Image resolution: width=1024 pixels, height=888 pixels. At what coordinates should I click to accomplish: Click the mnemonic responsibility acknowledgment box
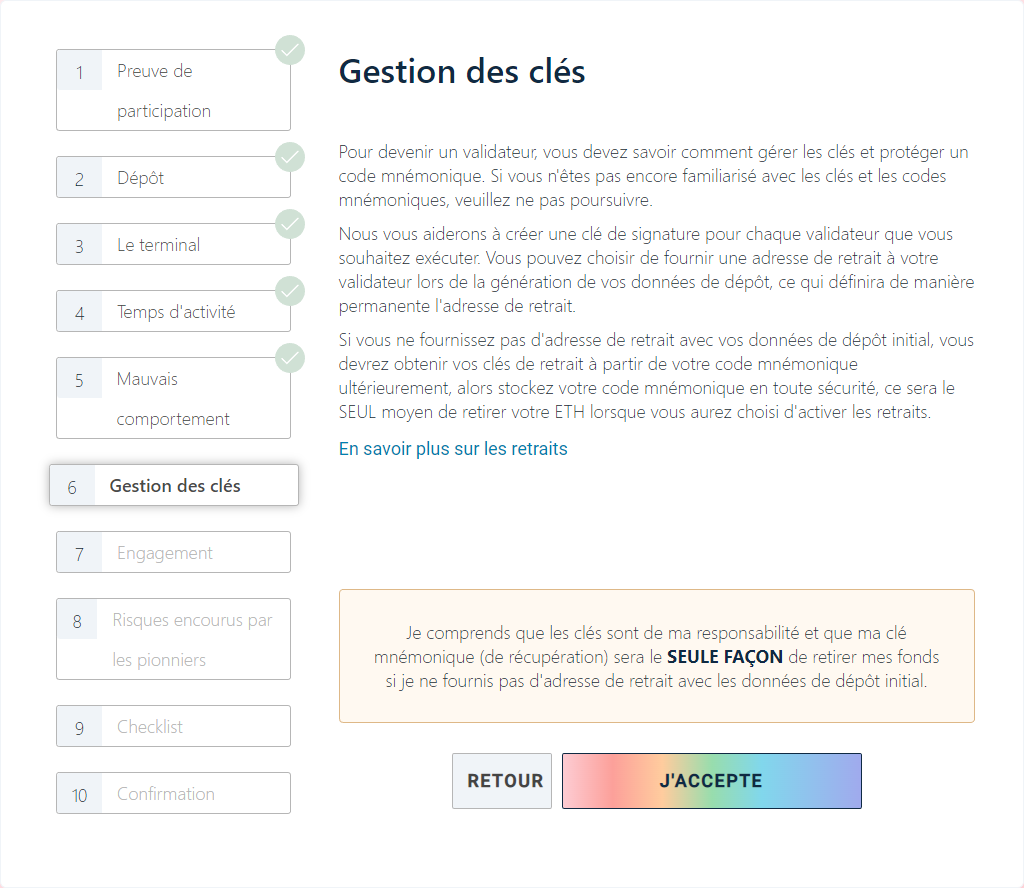point(656,656)
